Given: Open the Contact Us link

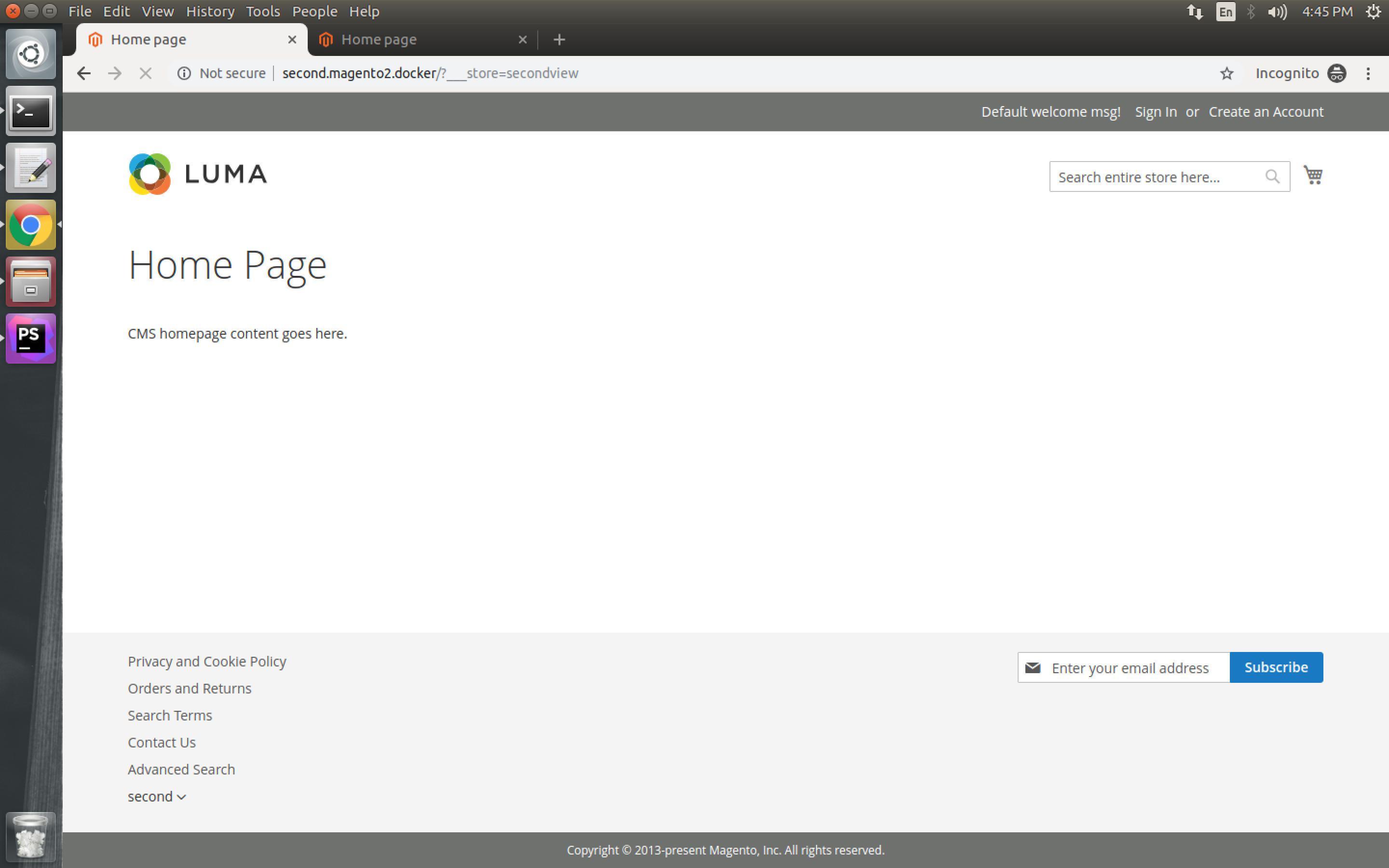Looking at the screenshot, I should pyautogui.click(x=162, y=743).
